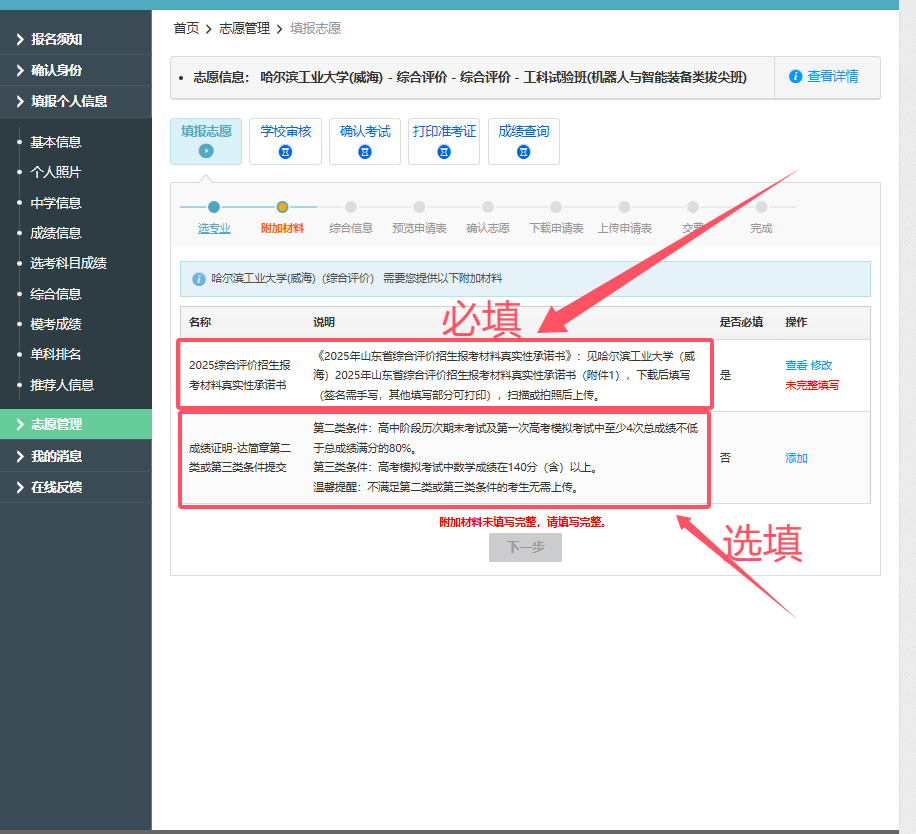
Task: Click the 修改 link for 承诺书
Action: [x=821, y=366]
